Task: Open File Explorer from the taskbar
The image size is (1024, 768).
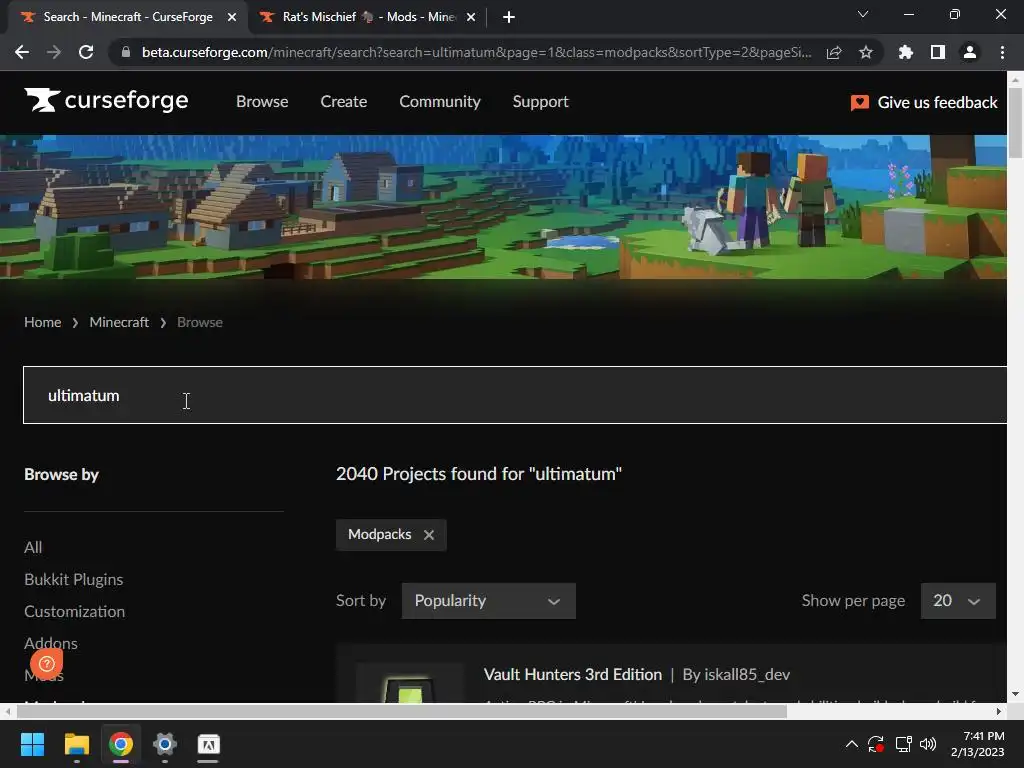Action: [76, 744]
